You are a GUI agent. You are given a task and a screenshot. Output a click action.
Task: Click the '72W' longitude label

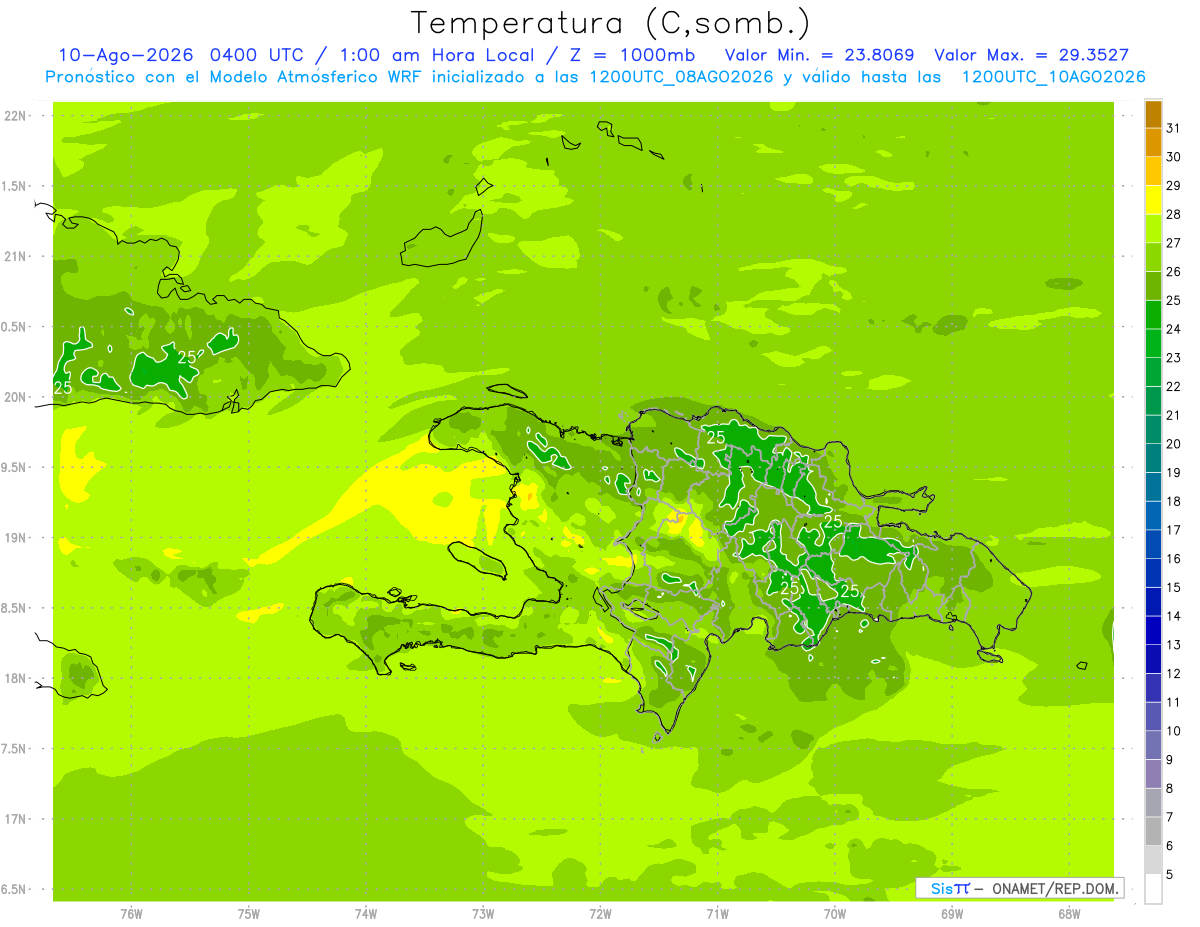600,915
